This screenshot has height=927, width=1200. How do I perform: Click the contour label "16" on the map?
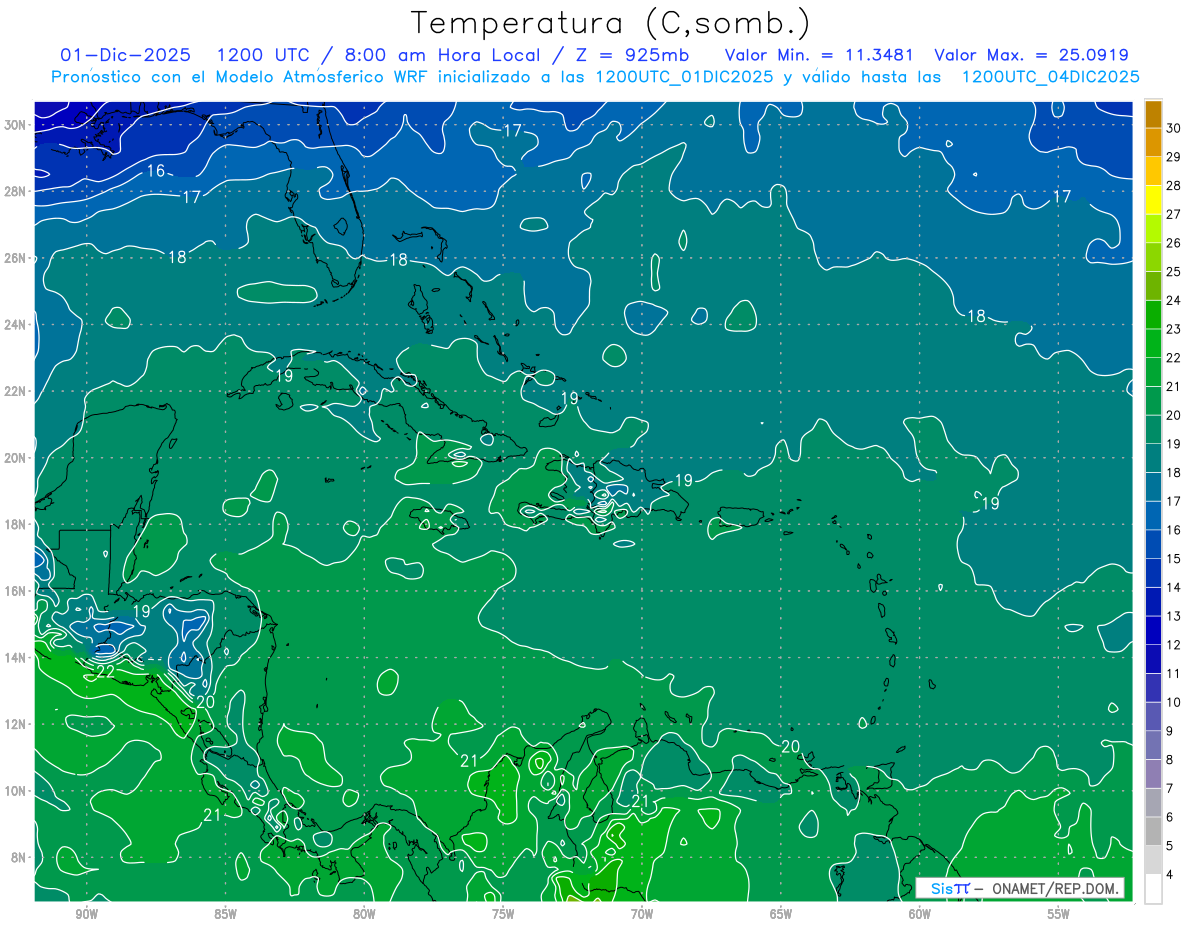tap(156, 171)
